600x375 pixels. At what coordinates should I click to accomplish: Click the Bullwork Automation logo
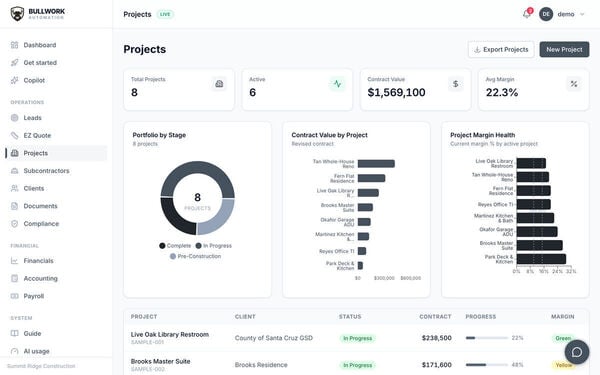pos(37,14)
